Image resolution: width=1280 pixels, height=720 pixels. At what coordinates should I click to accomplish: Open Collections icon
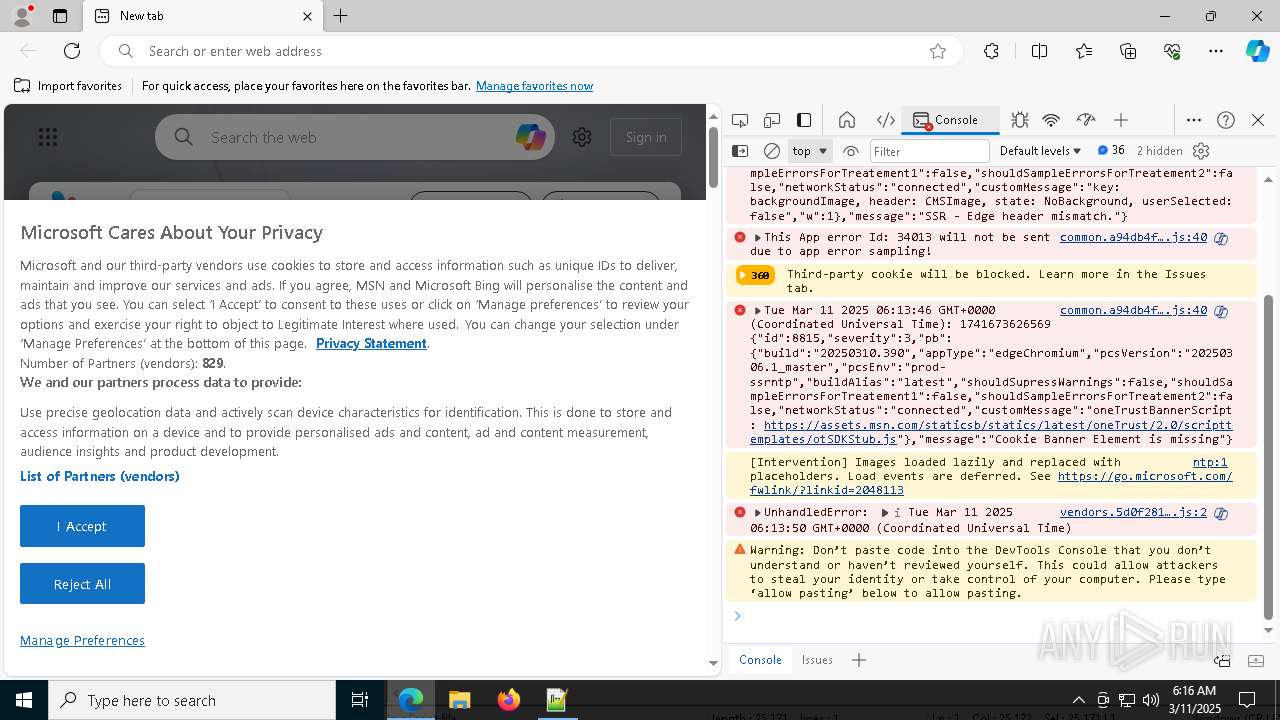[x=1128, y=51]
